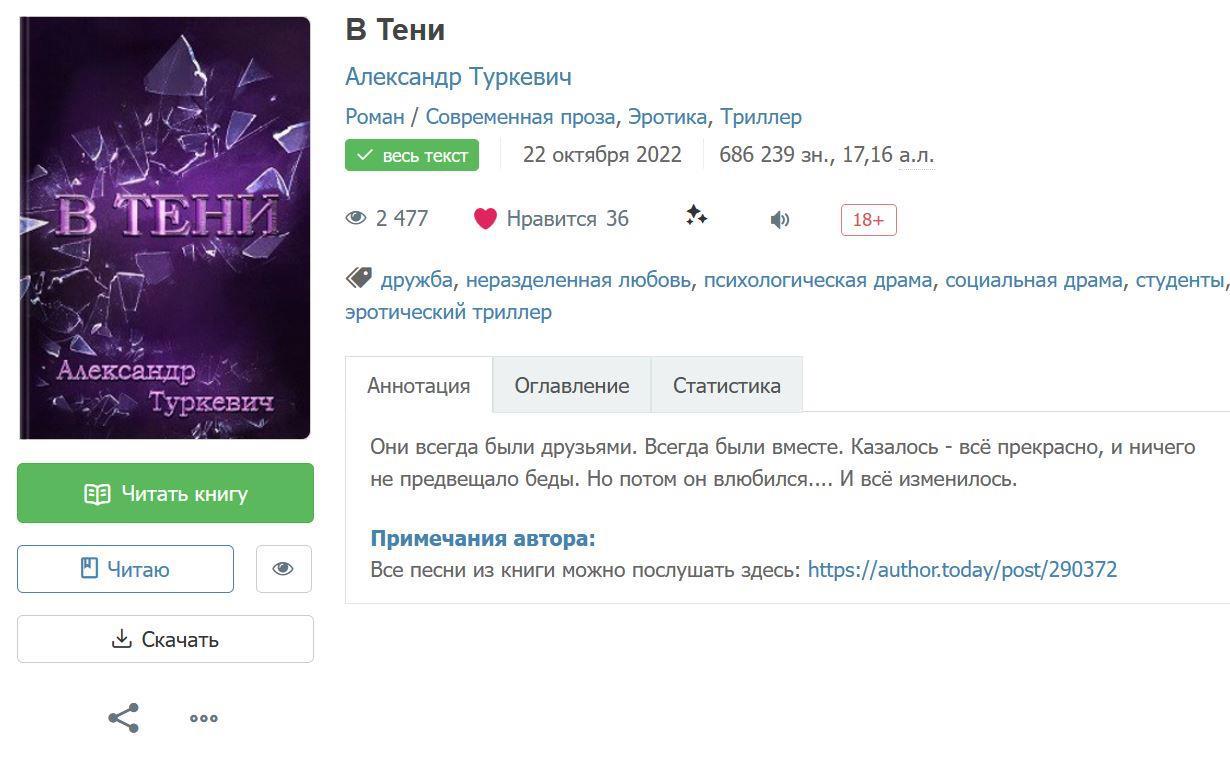Switch to the Оглавление tab
Screen dimensions: 1230x764
572,386
